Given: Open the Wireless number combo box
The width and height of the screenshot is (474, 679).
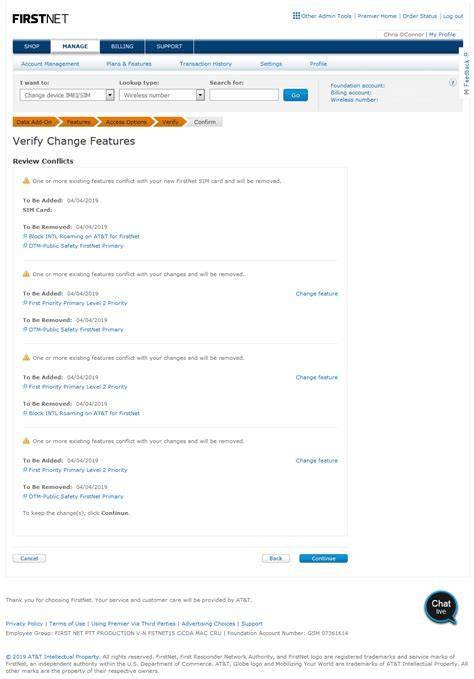Looking at the screenshot, I should 161,95.
